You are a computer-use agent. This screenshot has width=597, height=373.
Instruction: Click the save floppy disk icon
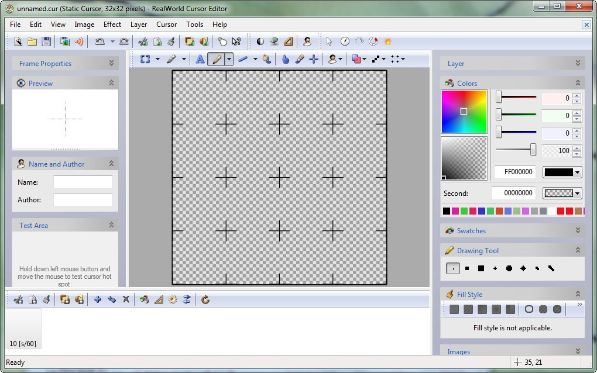46,41
